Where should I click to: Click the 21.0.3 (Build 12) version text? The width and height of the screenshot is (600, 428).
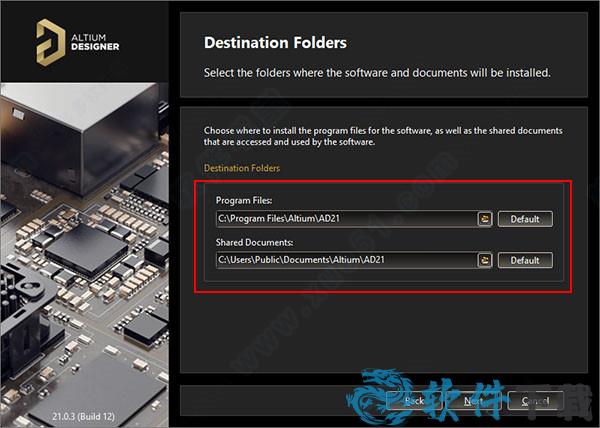coord(83,416)
